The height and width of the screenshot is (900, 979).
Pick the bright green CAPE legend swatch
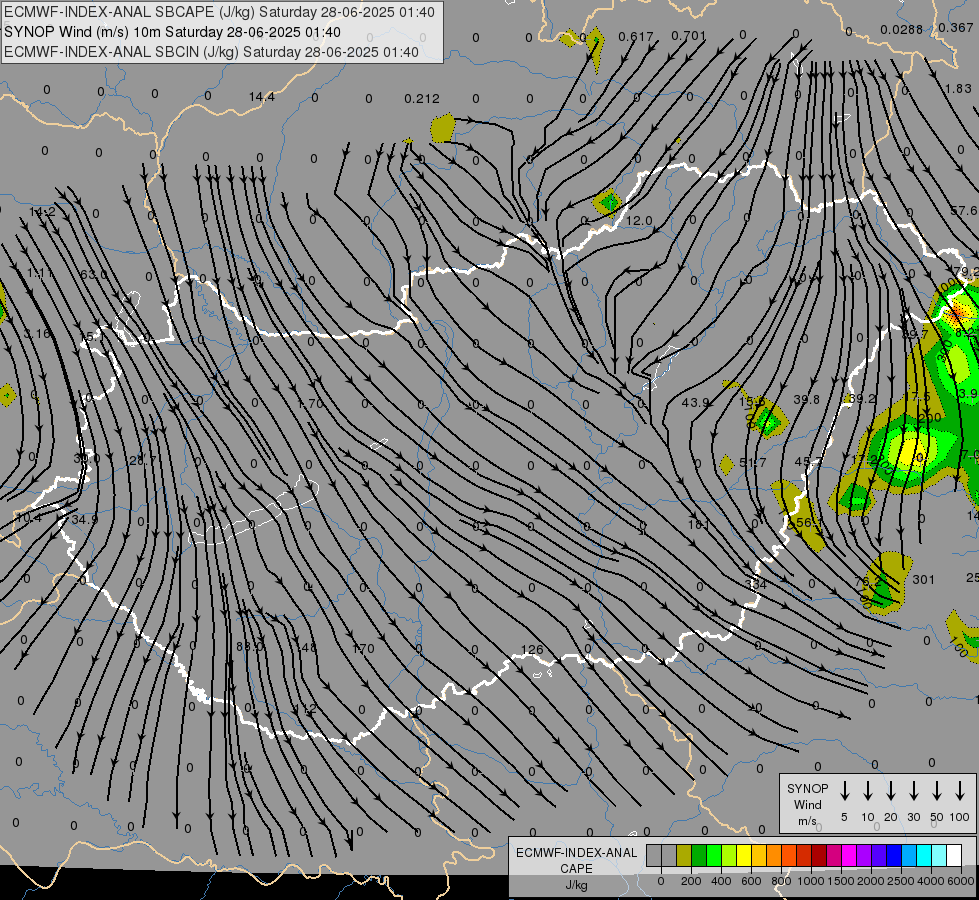(714, 855)
